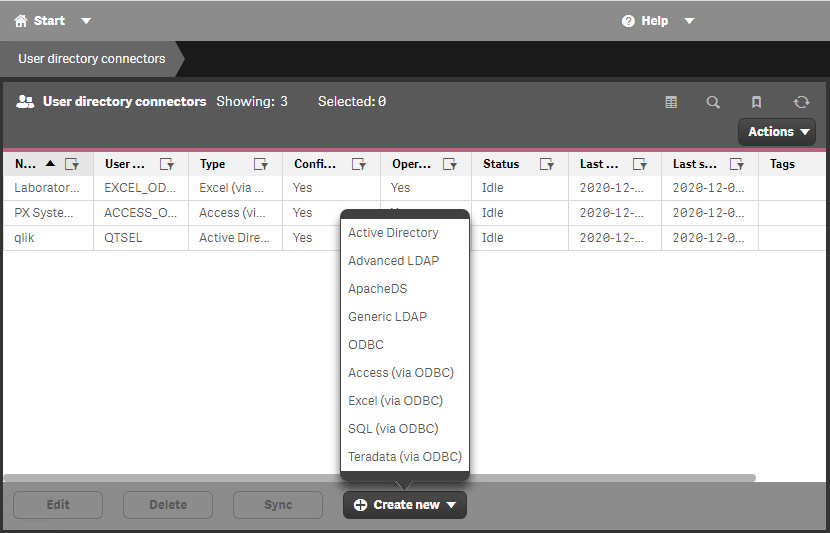Select ODBC from the menu
The width and height of the screenshot is (830, 533).
click(366, 345)
